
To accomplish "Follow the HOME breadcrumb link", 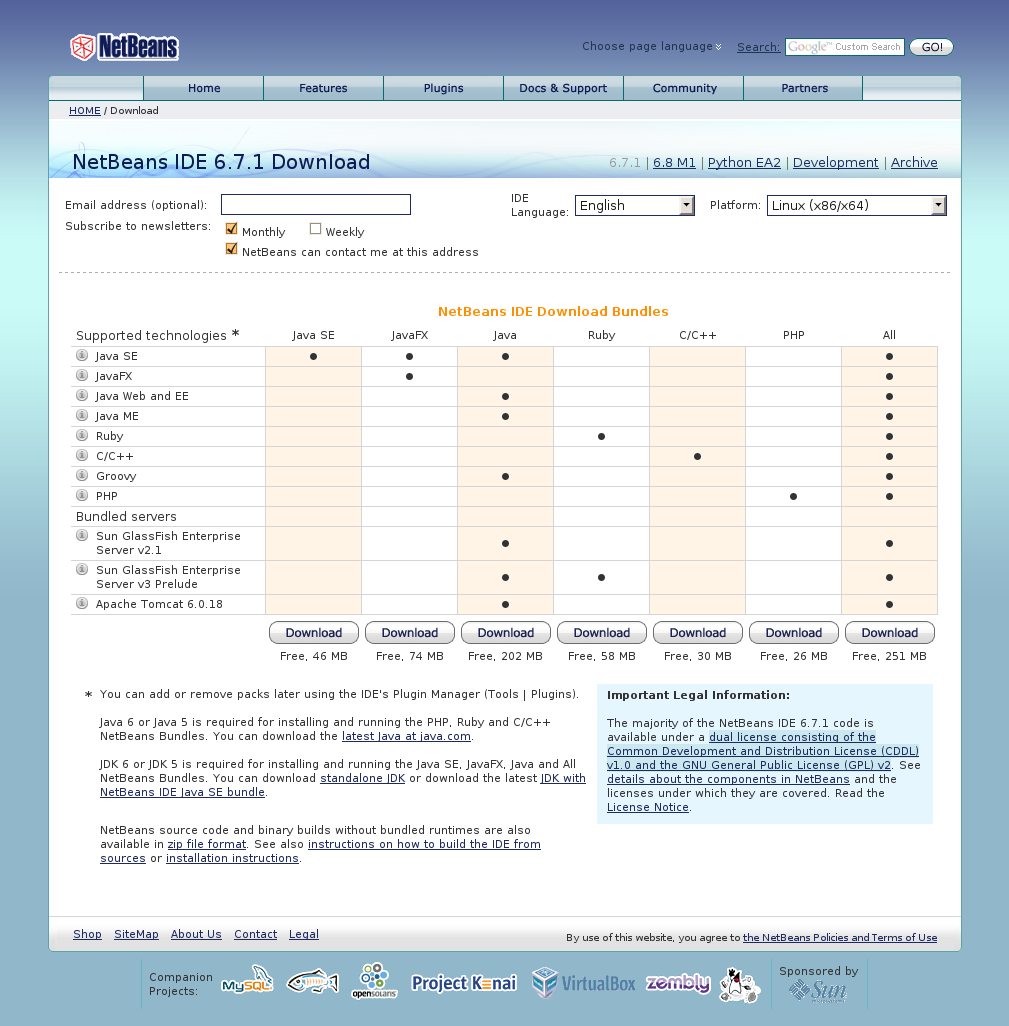I will coord(85,111).
